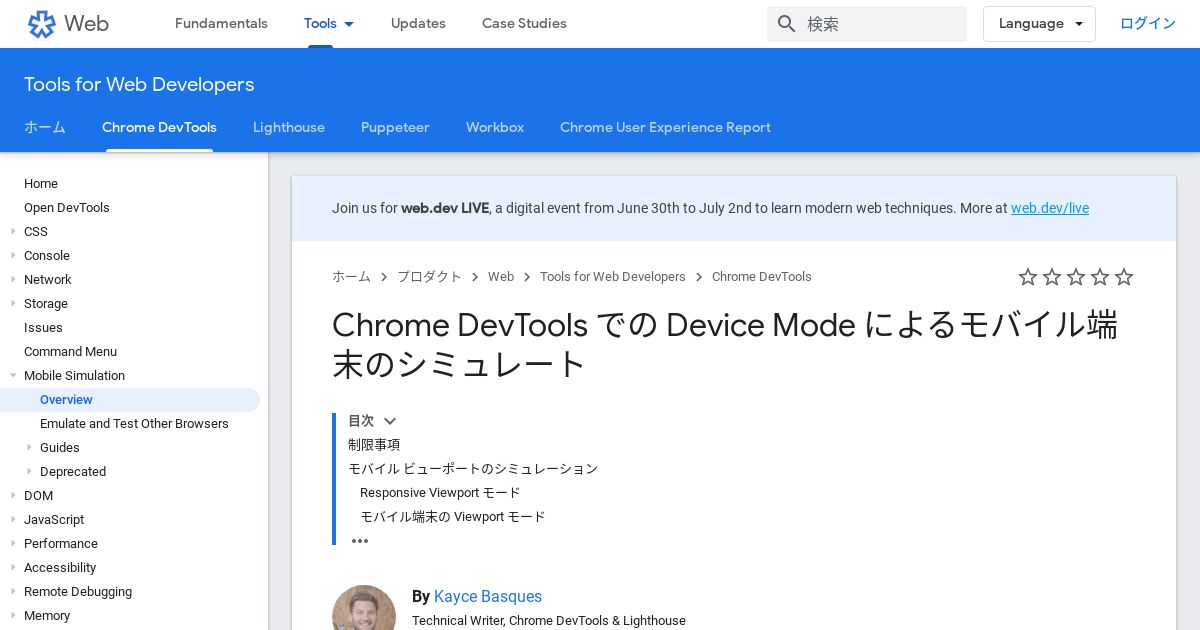Click the search magnifier icon

(787, 24)
